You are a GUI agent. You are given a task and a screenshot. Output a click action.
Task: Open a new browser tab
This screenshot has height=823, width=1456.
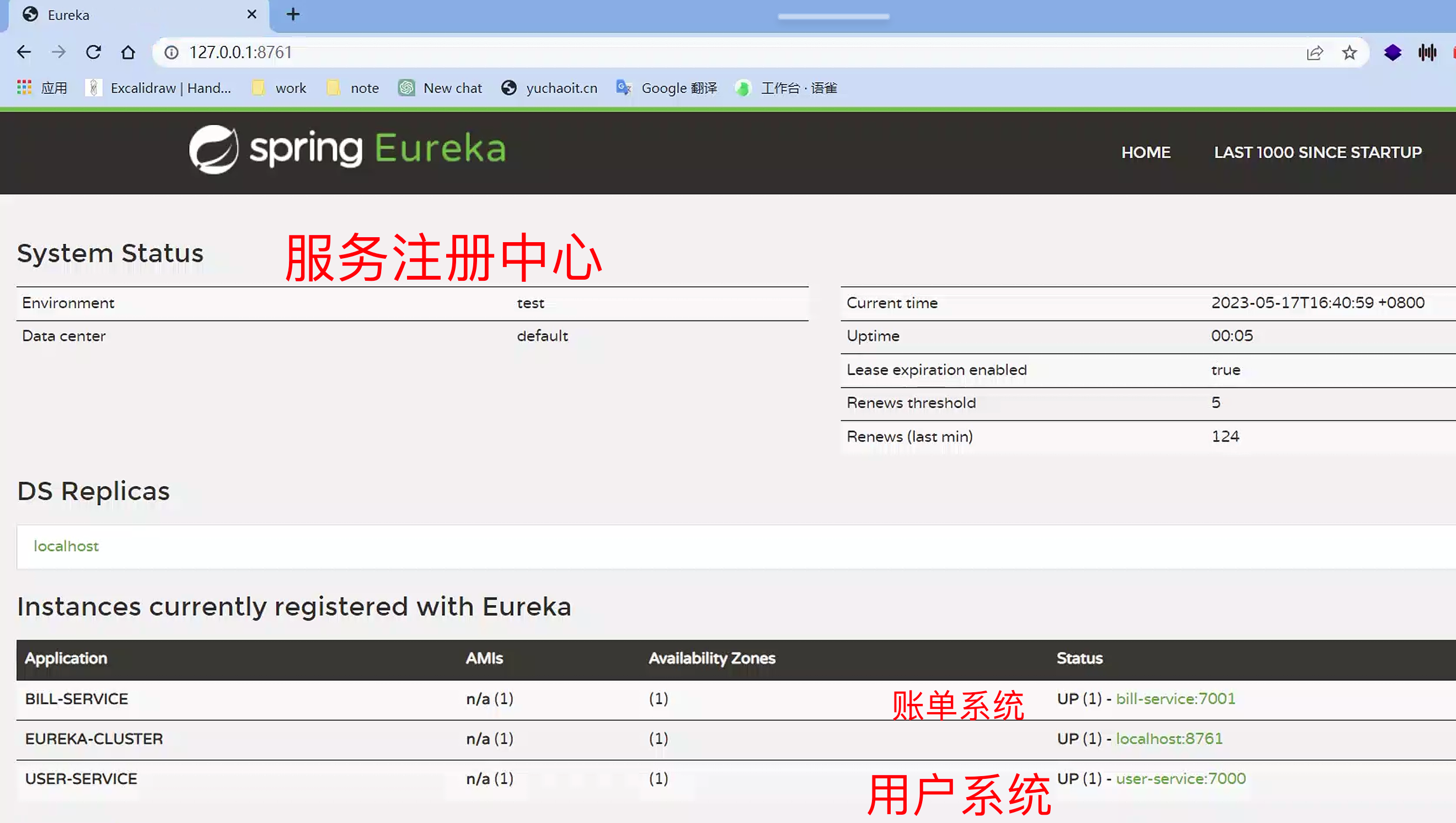coord(293,14)
